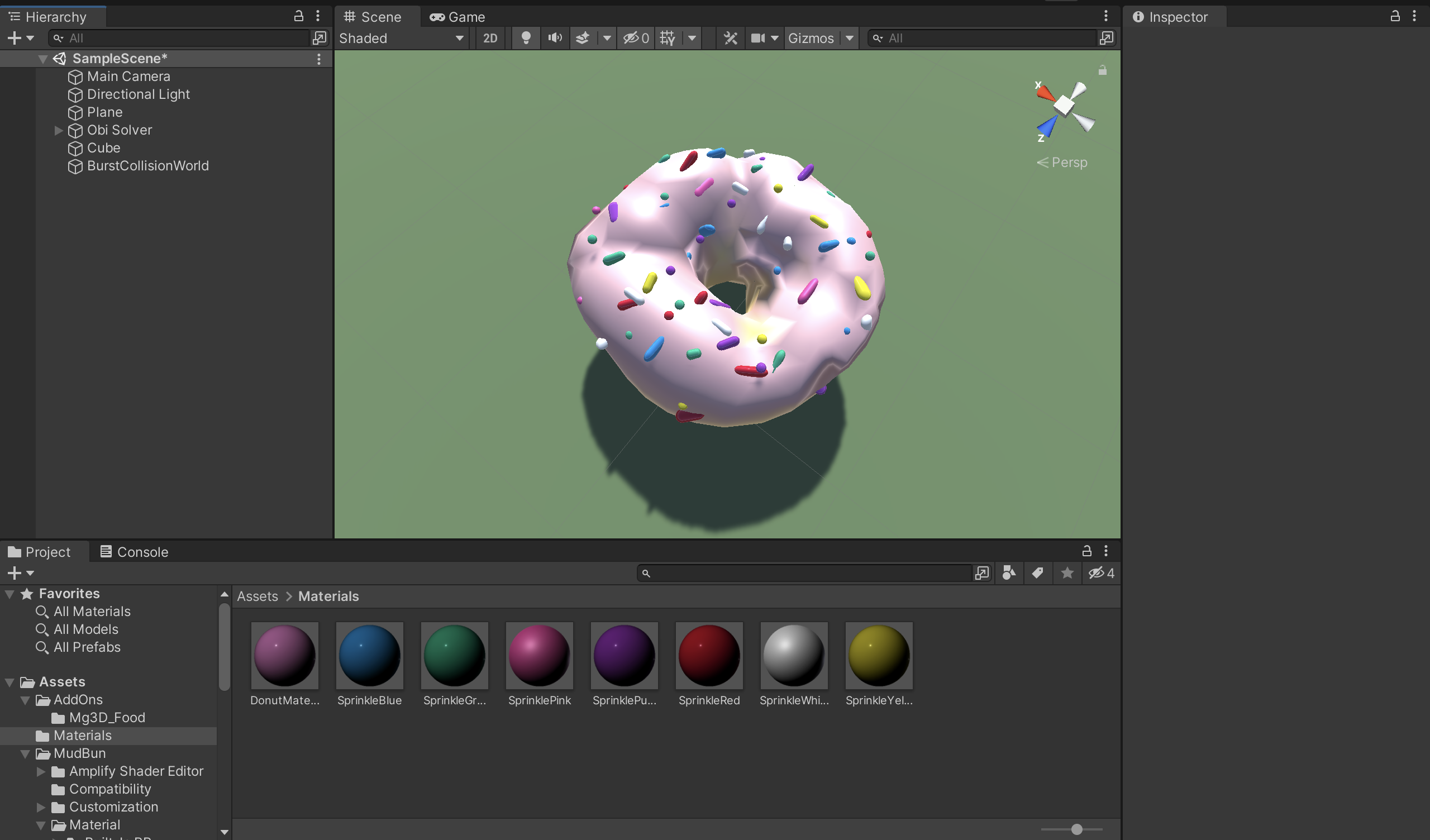Expand the Obi Solver hierarchy item
Screen dimensions: 1430x840
(x=59, y=131)
